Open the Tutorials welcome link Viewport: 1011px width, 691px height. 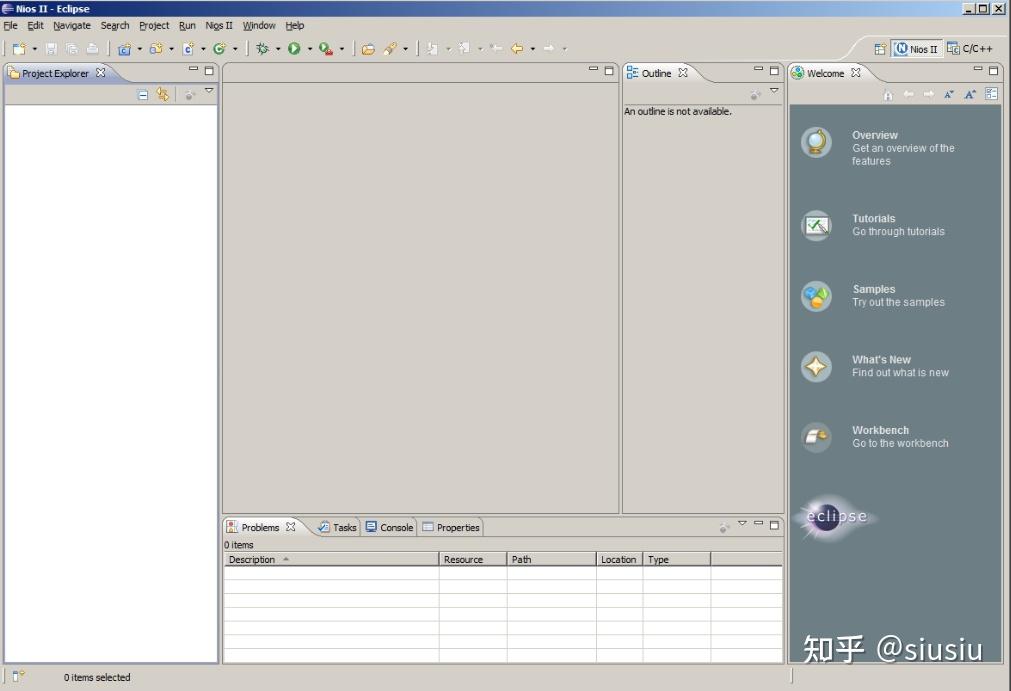pyautogui.click(x=873, y=225)
